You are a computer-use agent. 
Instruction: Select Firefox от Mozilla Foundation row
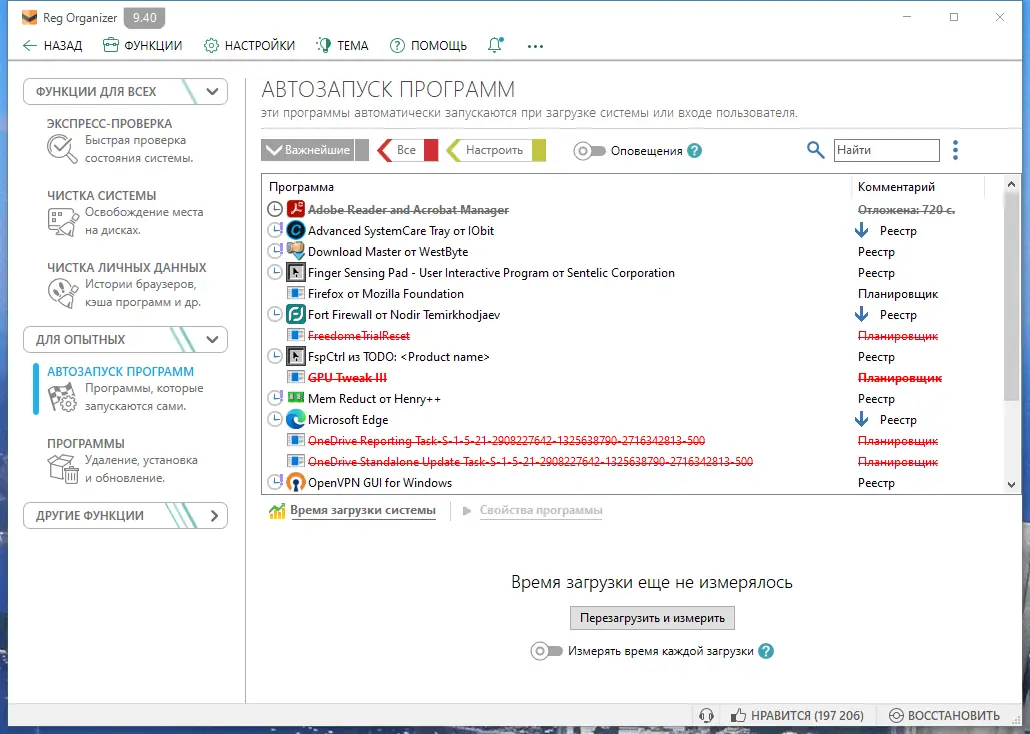(x=633, y=294)
